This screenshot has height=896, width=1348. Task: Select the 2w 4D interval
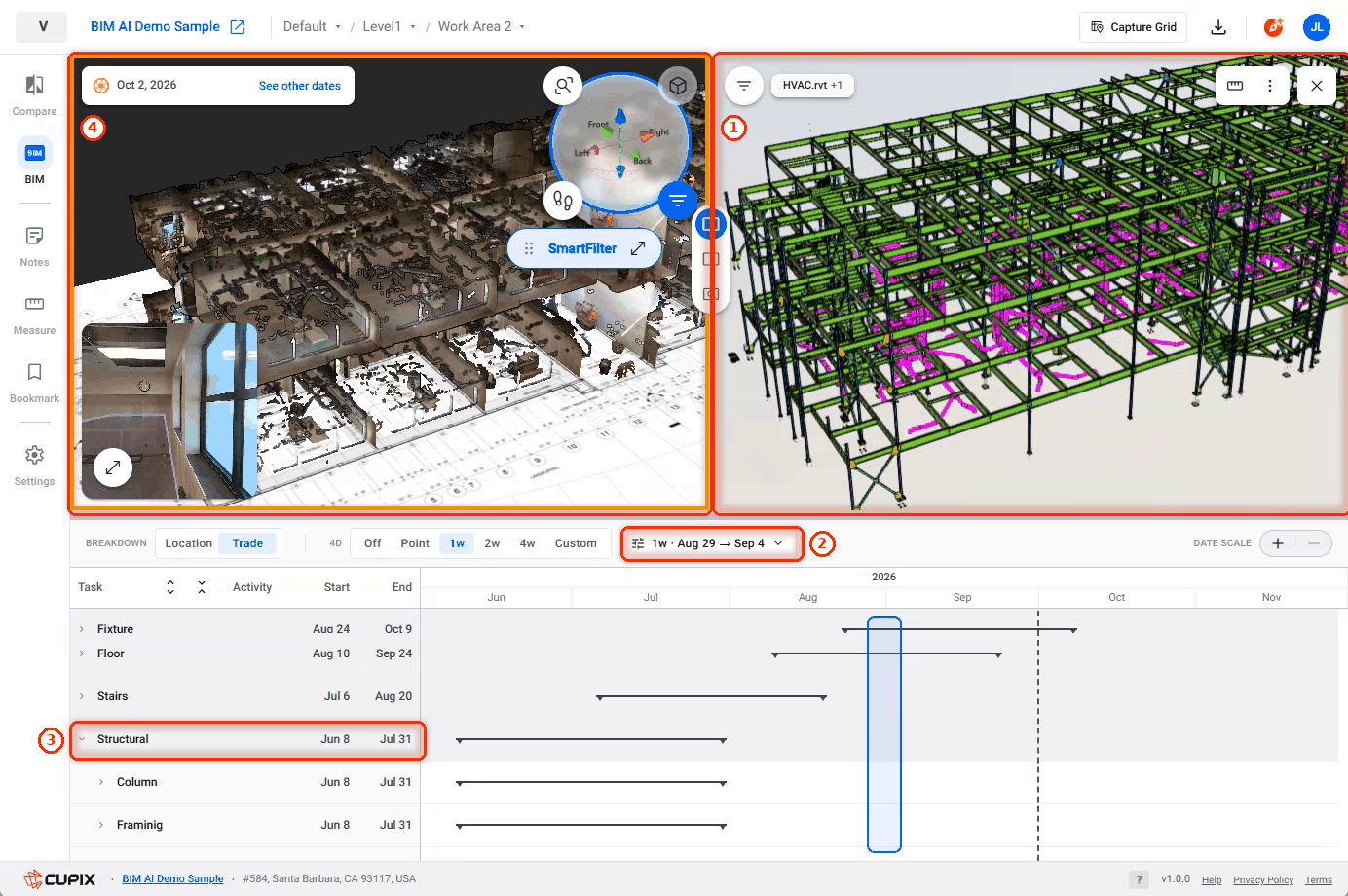click(x=492, y=543)
